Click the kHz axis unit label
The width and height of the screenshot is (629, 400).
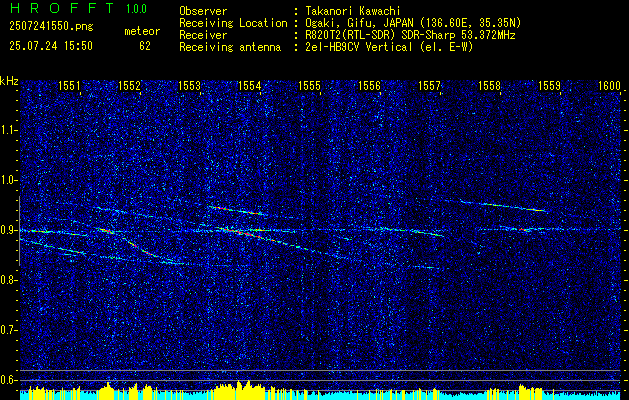tap(9, 81)
